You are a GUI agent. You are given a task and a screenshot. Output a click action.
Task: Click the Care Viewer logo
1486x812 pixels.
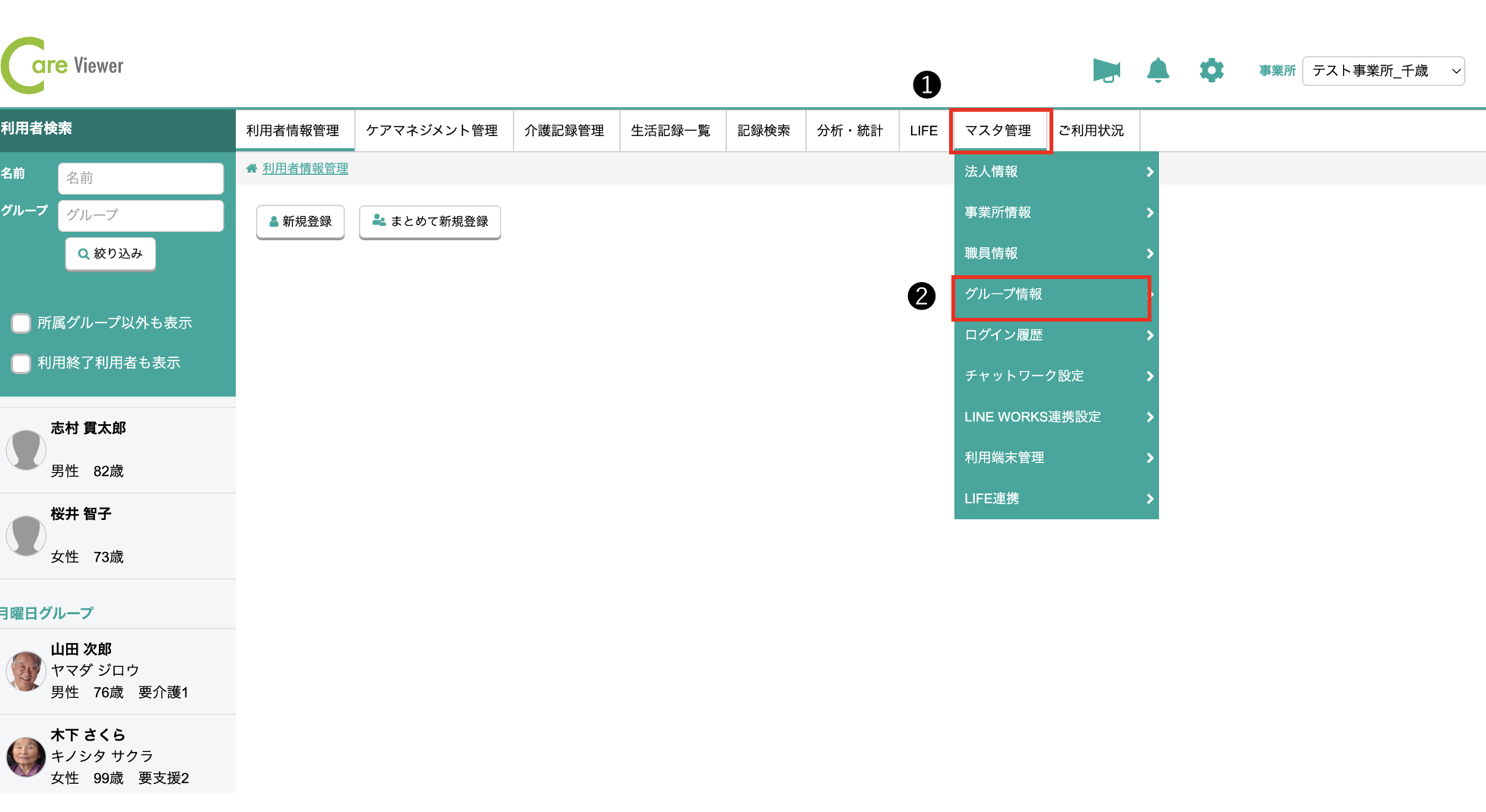pos(62,66)
